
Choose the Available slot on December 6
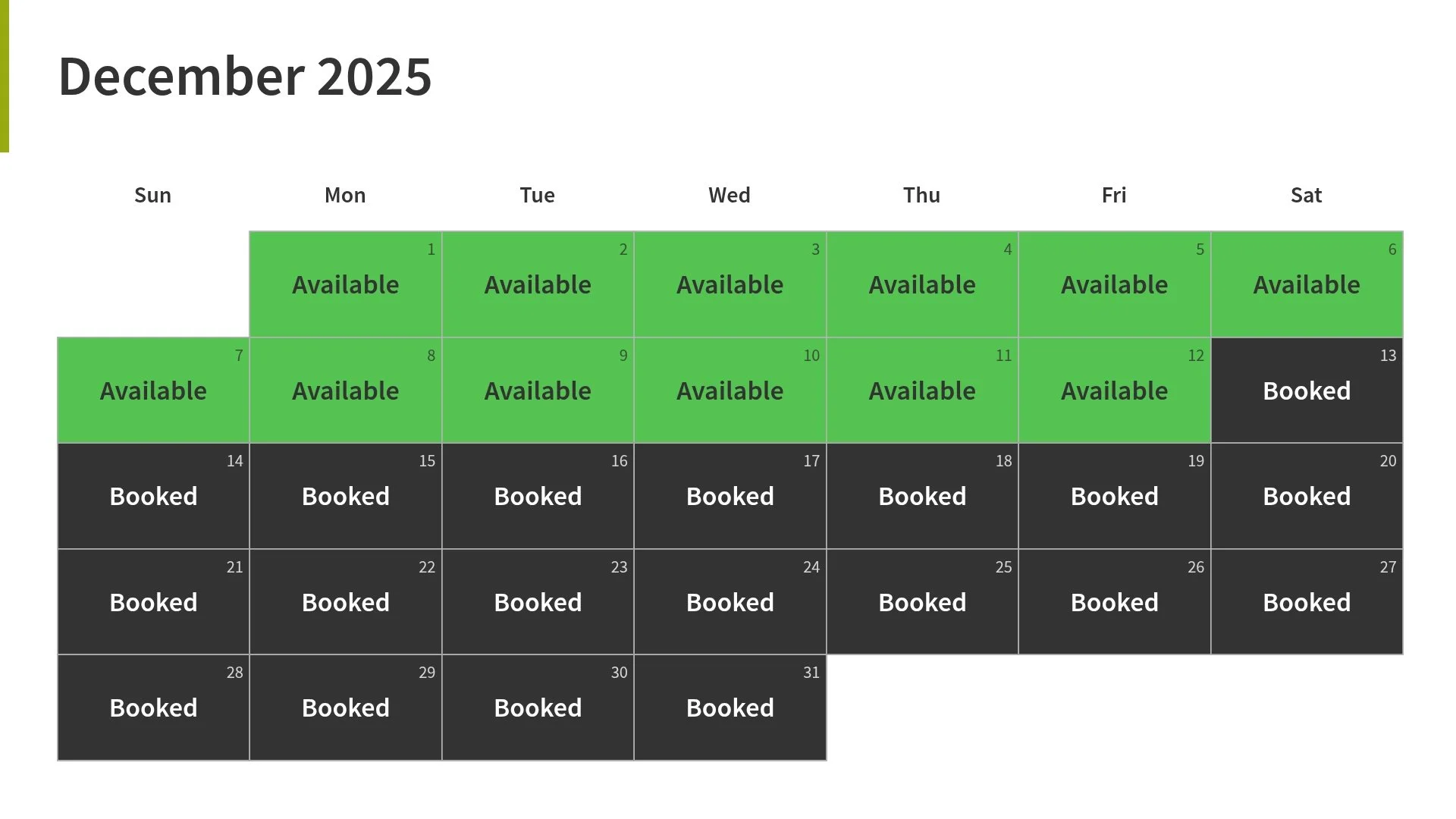click(x=1307, y=284)
